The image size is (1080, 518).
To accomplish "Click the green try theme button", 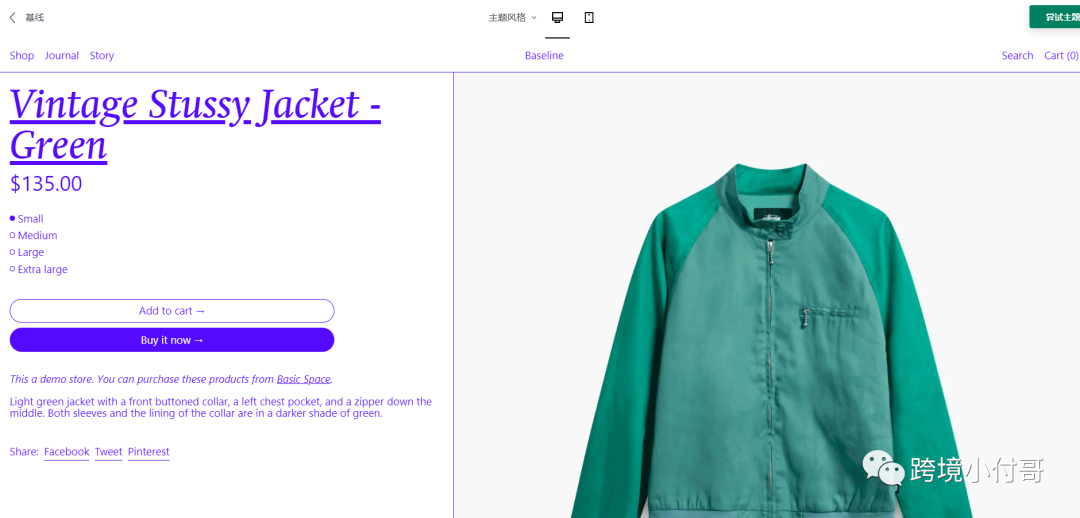I will click(x=1055, y=17).
